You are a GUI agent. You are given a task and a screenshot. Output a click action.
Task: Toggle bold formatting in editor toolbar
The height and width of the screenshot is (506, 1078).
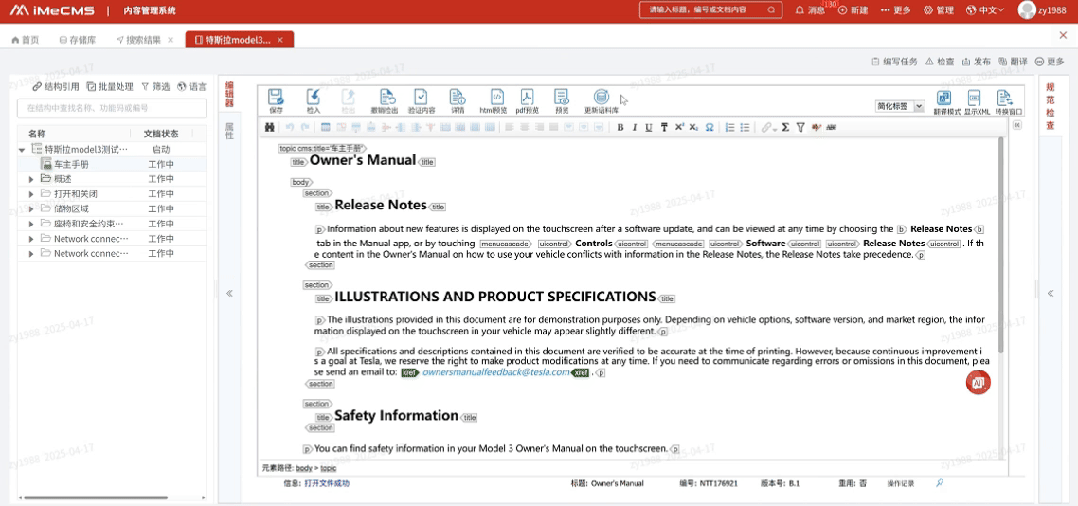(x=620, y=127)
